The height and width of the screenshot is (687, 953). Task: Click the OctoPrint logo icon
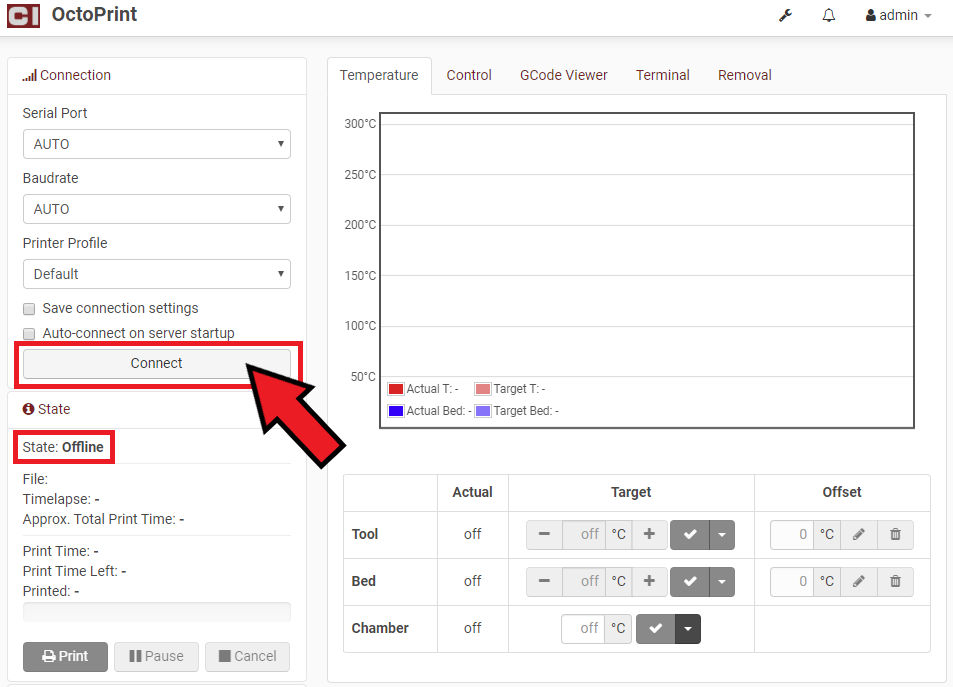click(x=23, y=15)
